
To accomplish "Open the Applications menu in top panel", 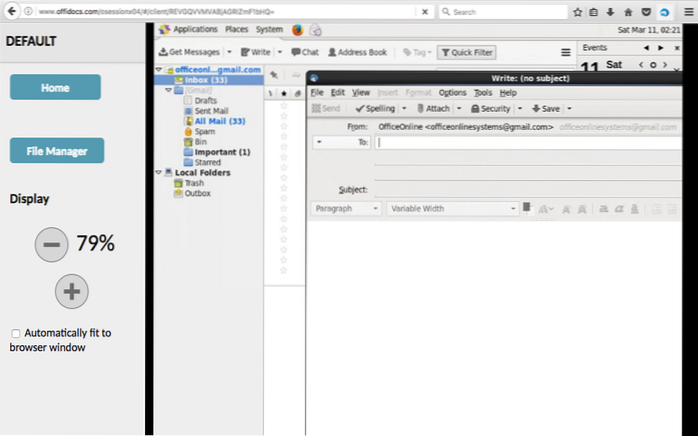I will coord(194,30).
